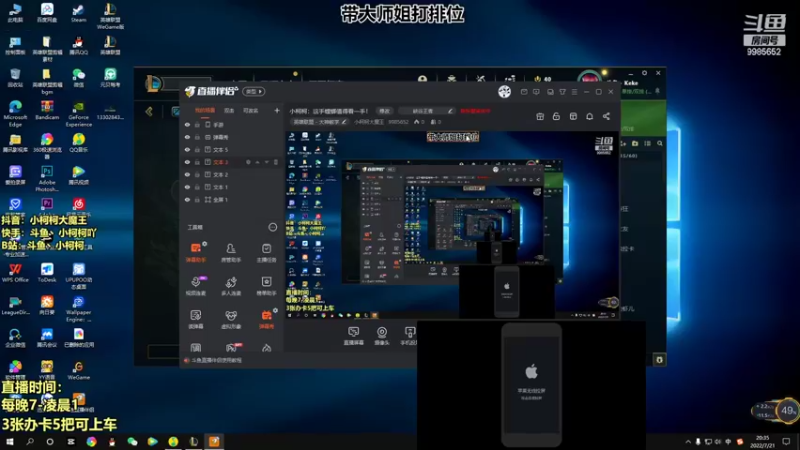Screen dimensions: 800x450
Task: Click active 直播伴侣 taskbar button
Action: click(x=214, y=442)
